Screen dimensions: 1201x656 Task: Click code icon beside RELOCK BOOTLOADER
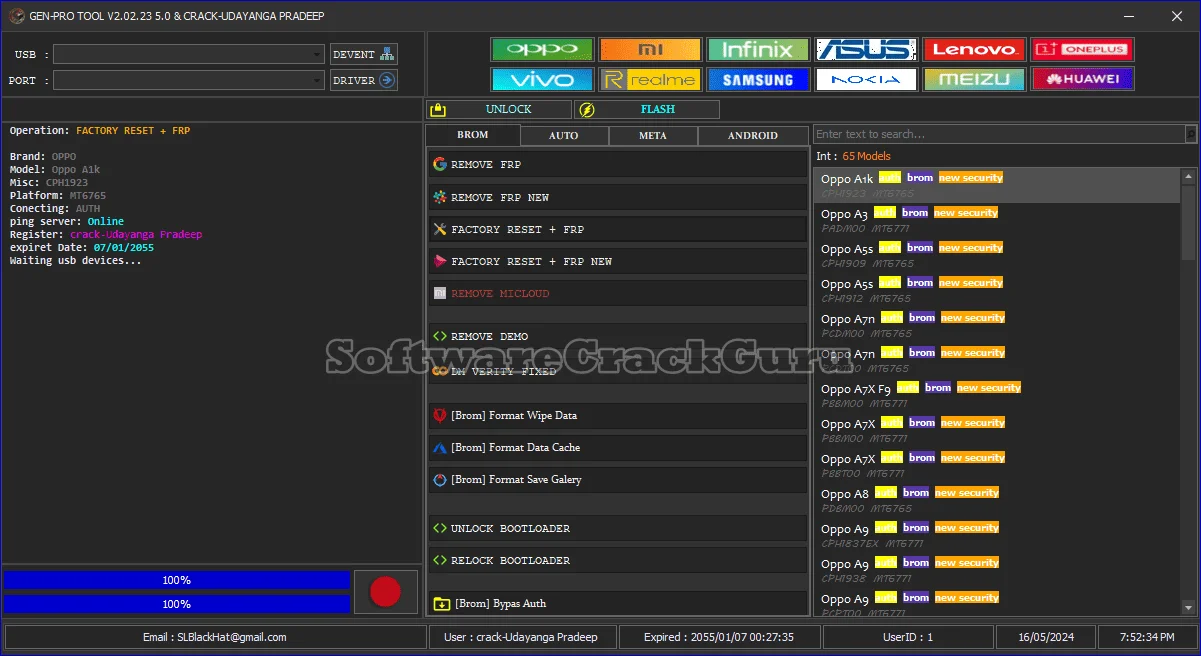click(x=440, y=560)
